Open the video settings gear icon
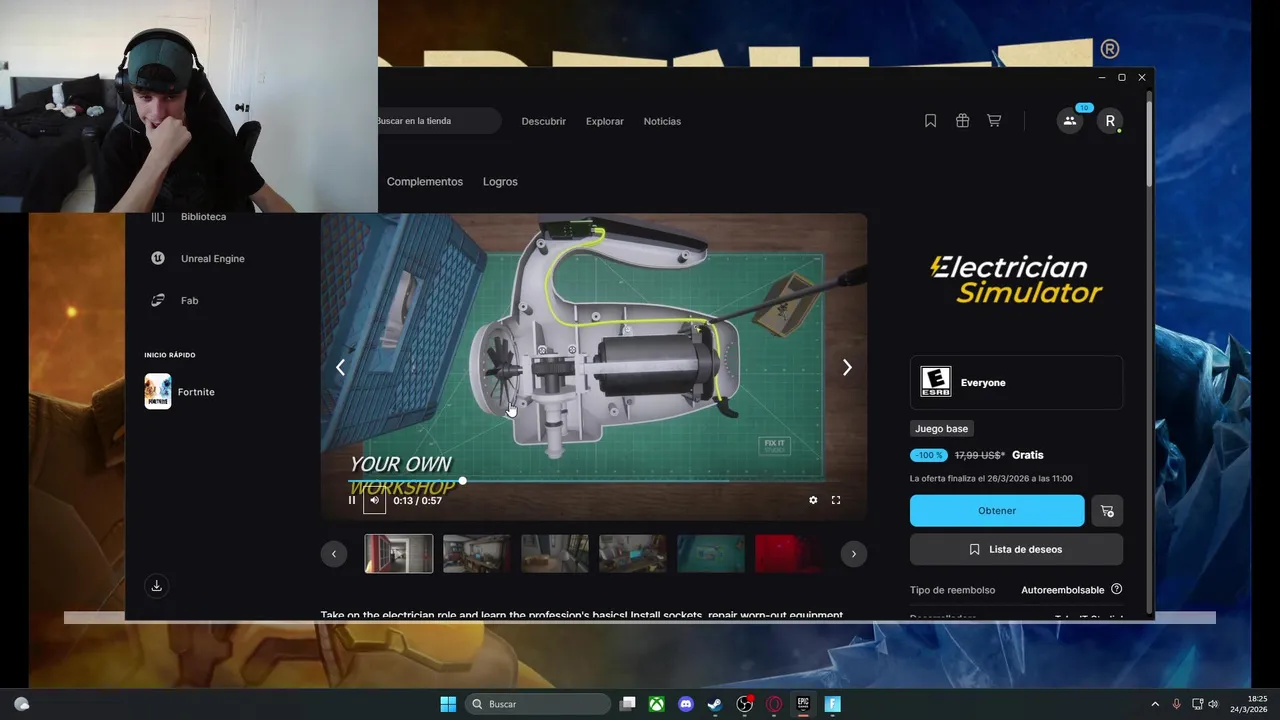1280x720 pixels. [813, 500]
